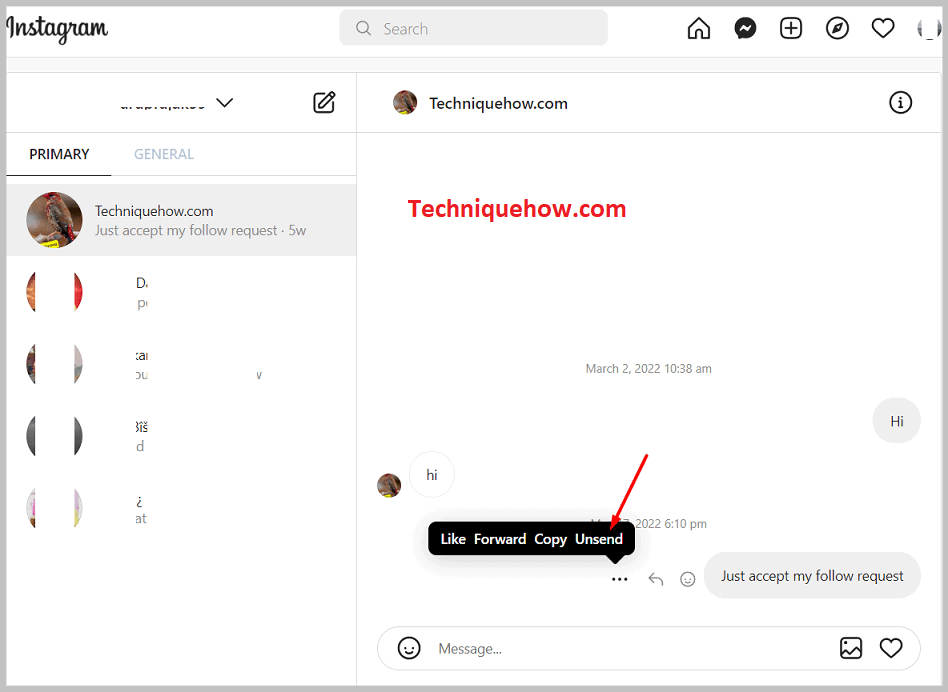The height and width of the screenshot is (692, 948).
Task: Switch to PRIMARY tab
Action: click(59, 155)
